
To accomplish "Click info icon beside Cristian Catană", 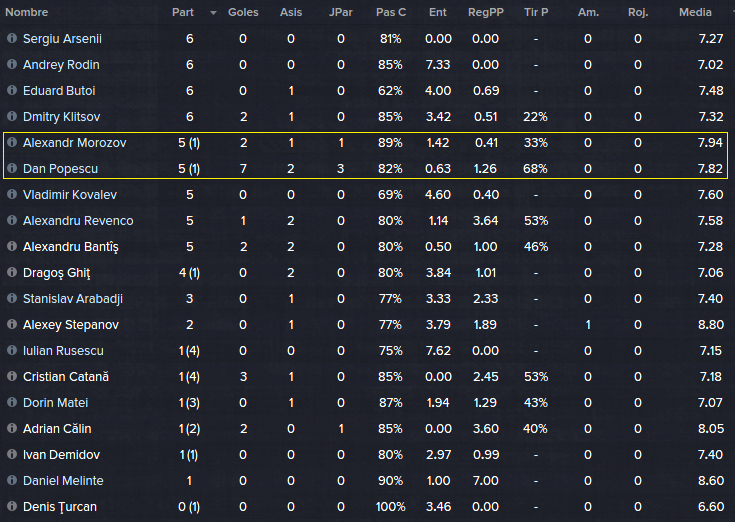I will pyautogui.click(x=12, y=377).
